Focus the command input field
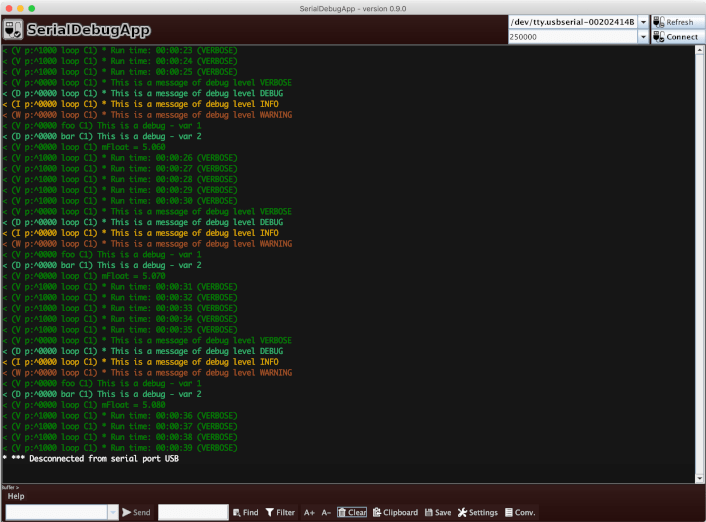This screenshot has height=522, width=706. (54, 512)
